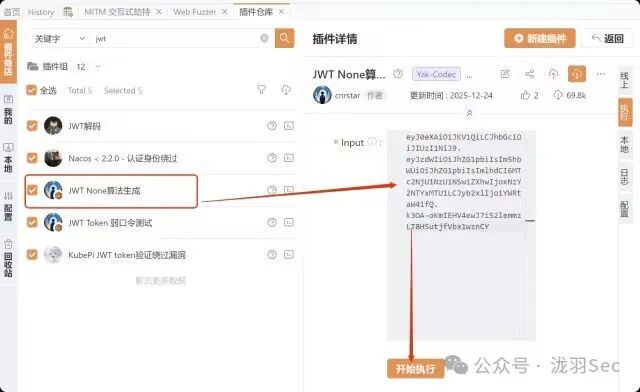640x392 pixels.
Task: Click the jwt search input field
Action: (177, 38)
